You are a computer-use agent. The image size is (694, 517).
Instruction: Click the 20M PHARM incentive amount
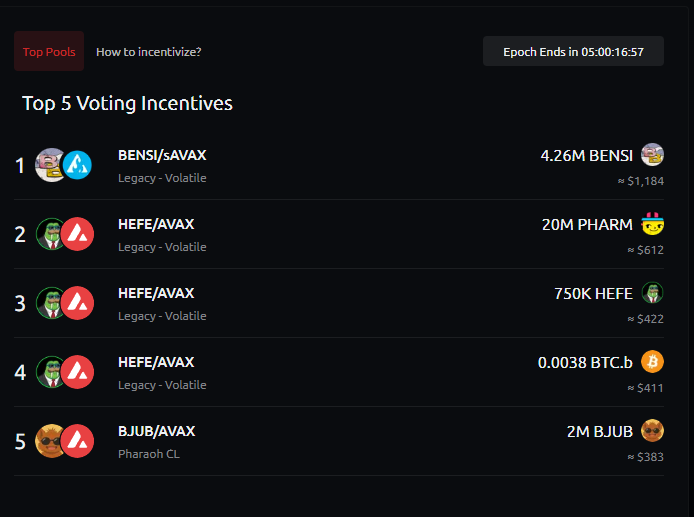587,224
